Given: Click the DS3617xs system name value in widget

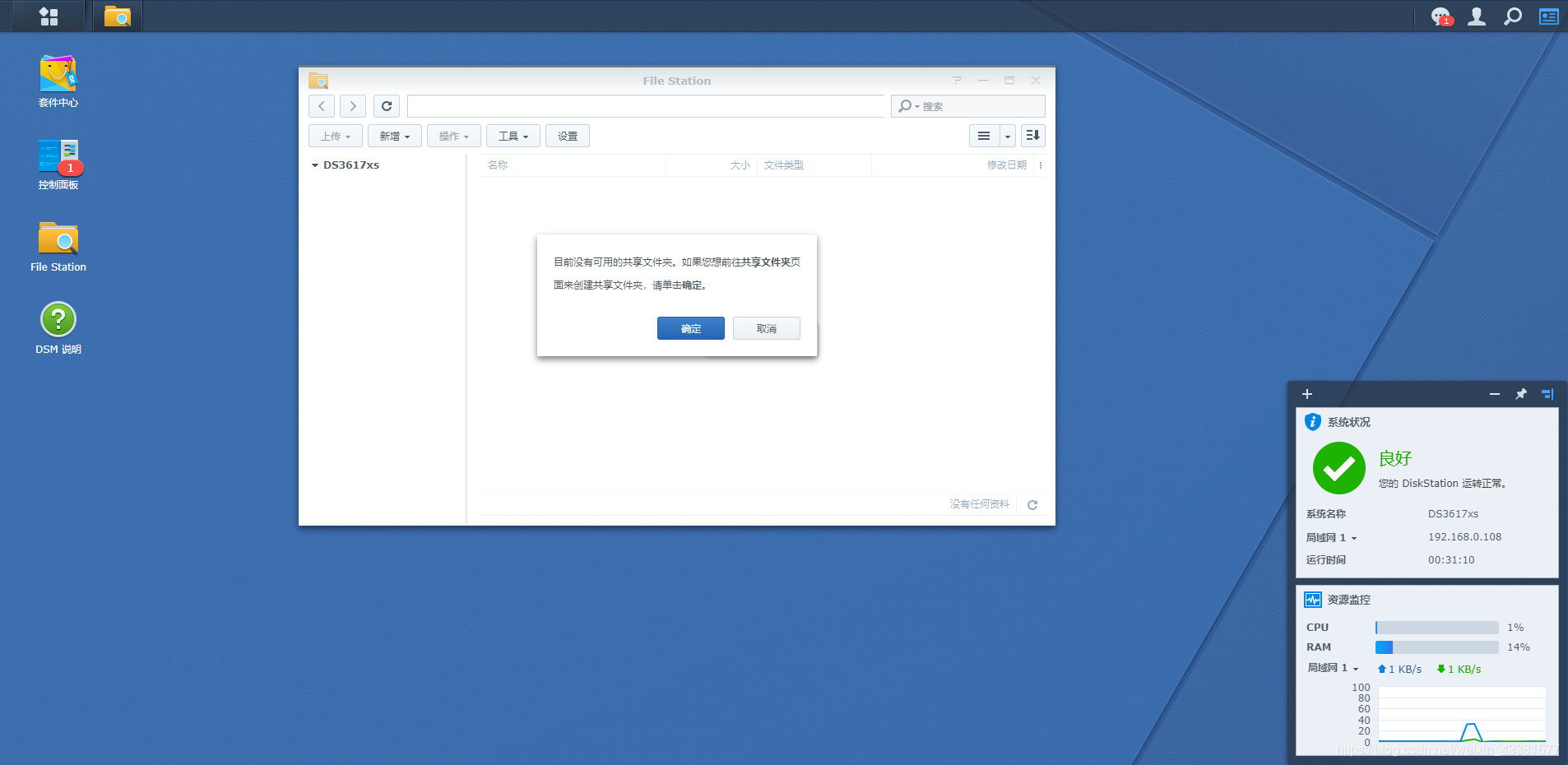Looking at the screenshot, I should click(1453, 514).
